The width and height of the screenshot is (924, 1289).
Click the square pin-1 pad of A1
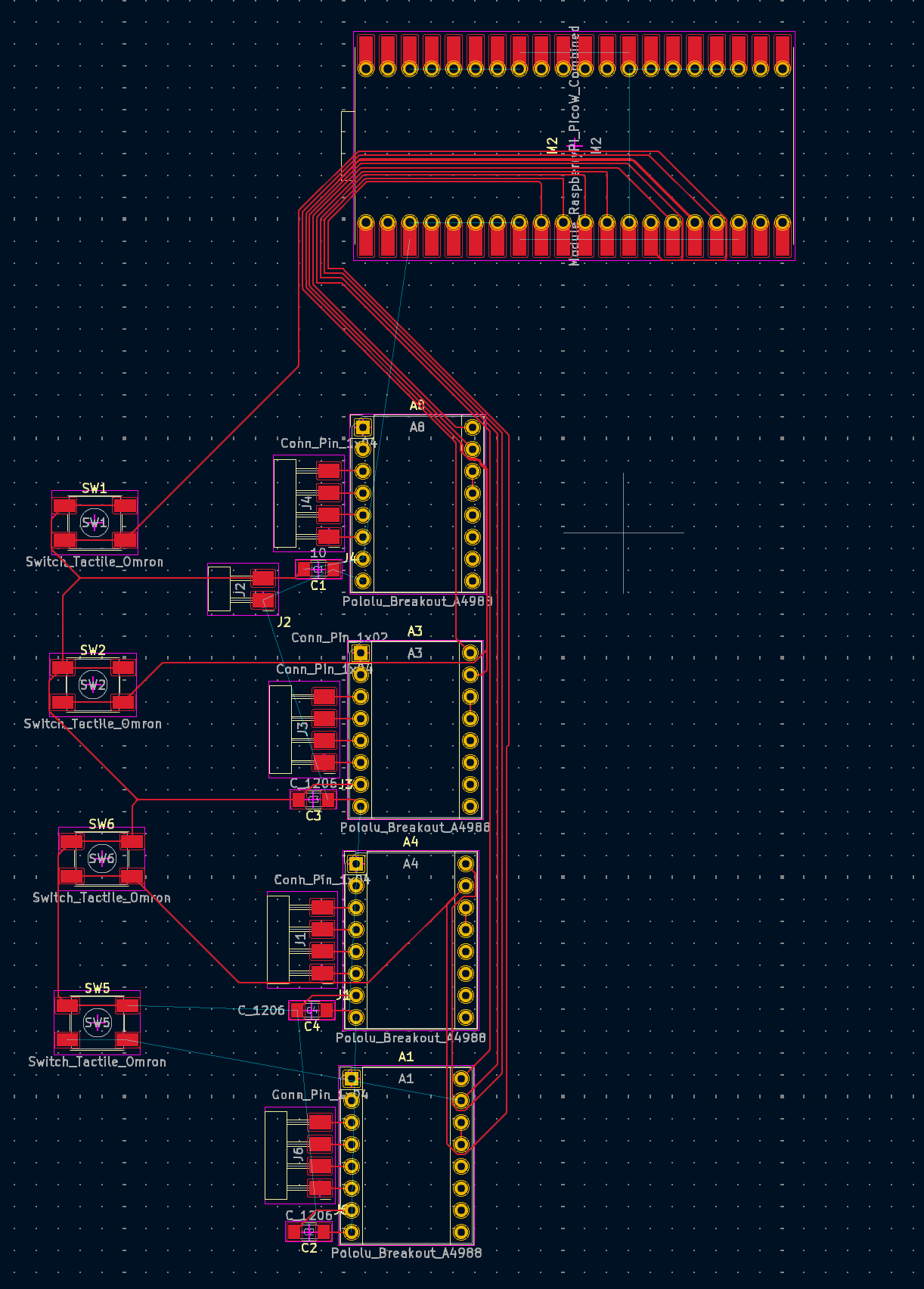(352, 1079)
